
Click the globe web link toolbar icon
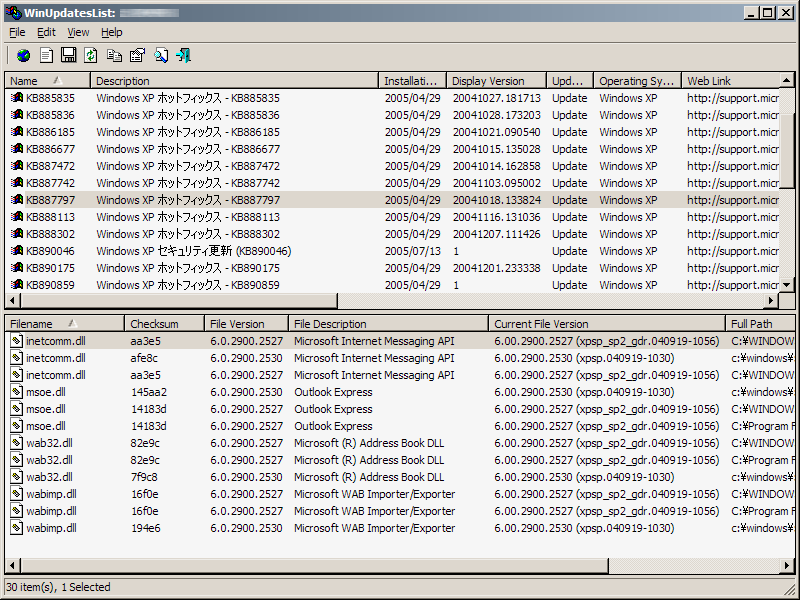23,55
